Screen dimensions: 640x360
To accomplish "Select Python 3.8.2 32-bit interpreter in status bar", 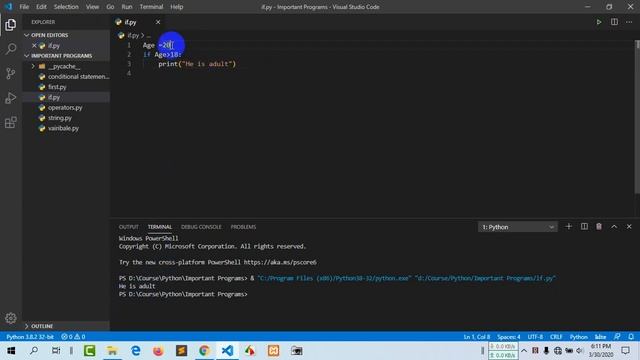I will point(30,337).
